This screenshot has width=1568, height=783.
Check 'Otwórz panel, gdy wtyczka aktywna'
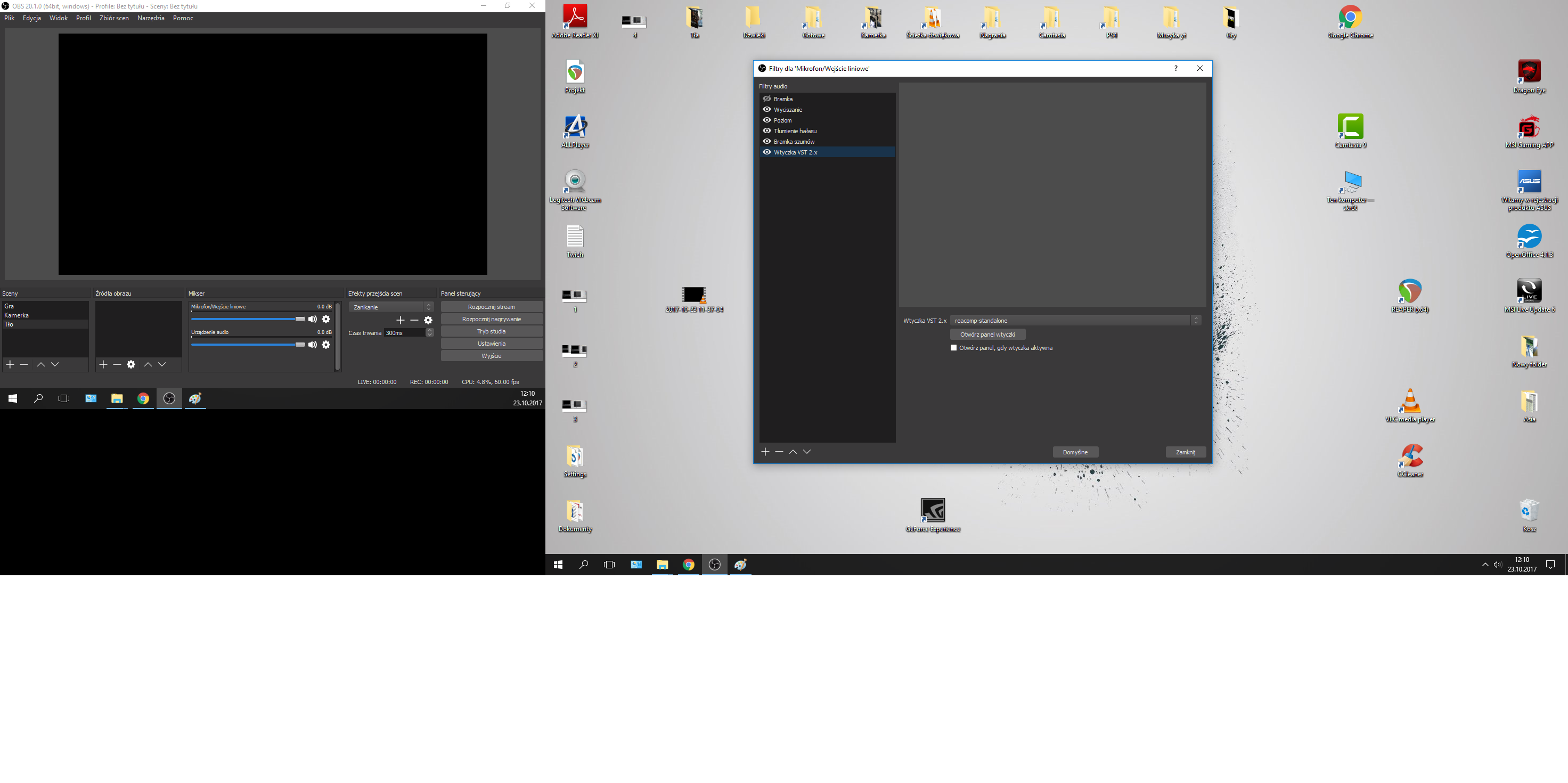tap(954, 348)
